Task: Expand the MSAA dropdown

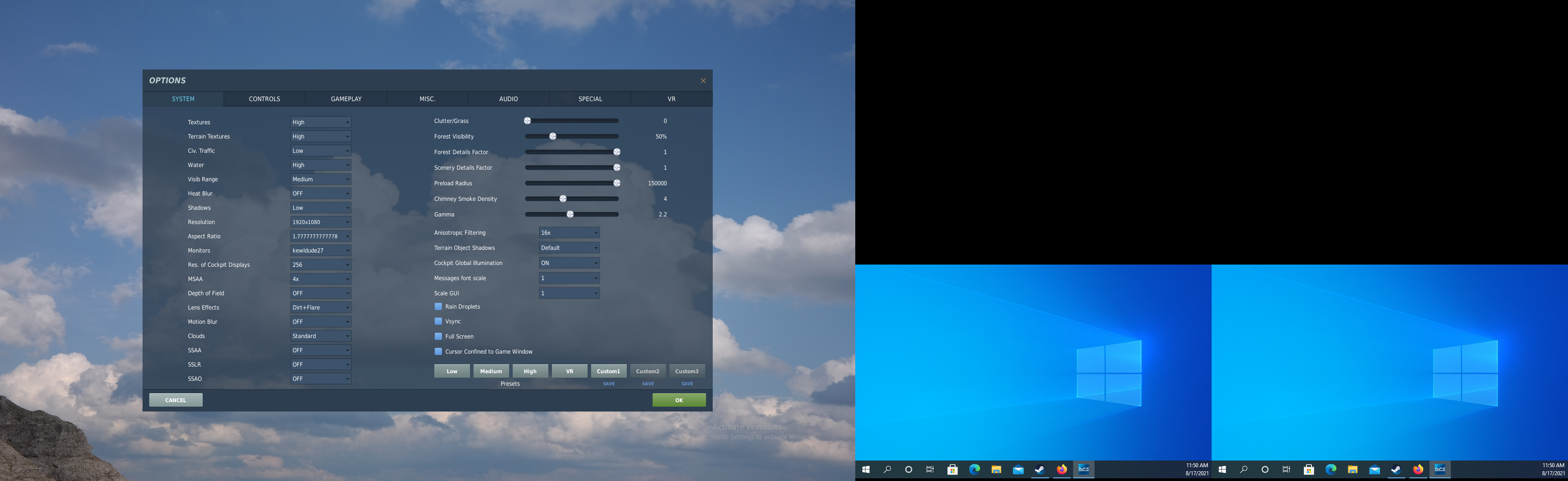Action: click(x=321, y=279)
